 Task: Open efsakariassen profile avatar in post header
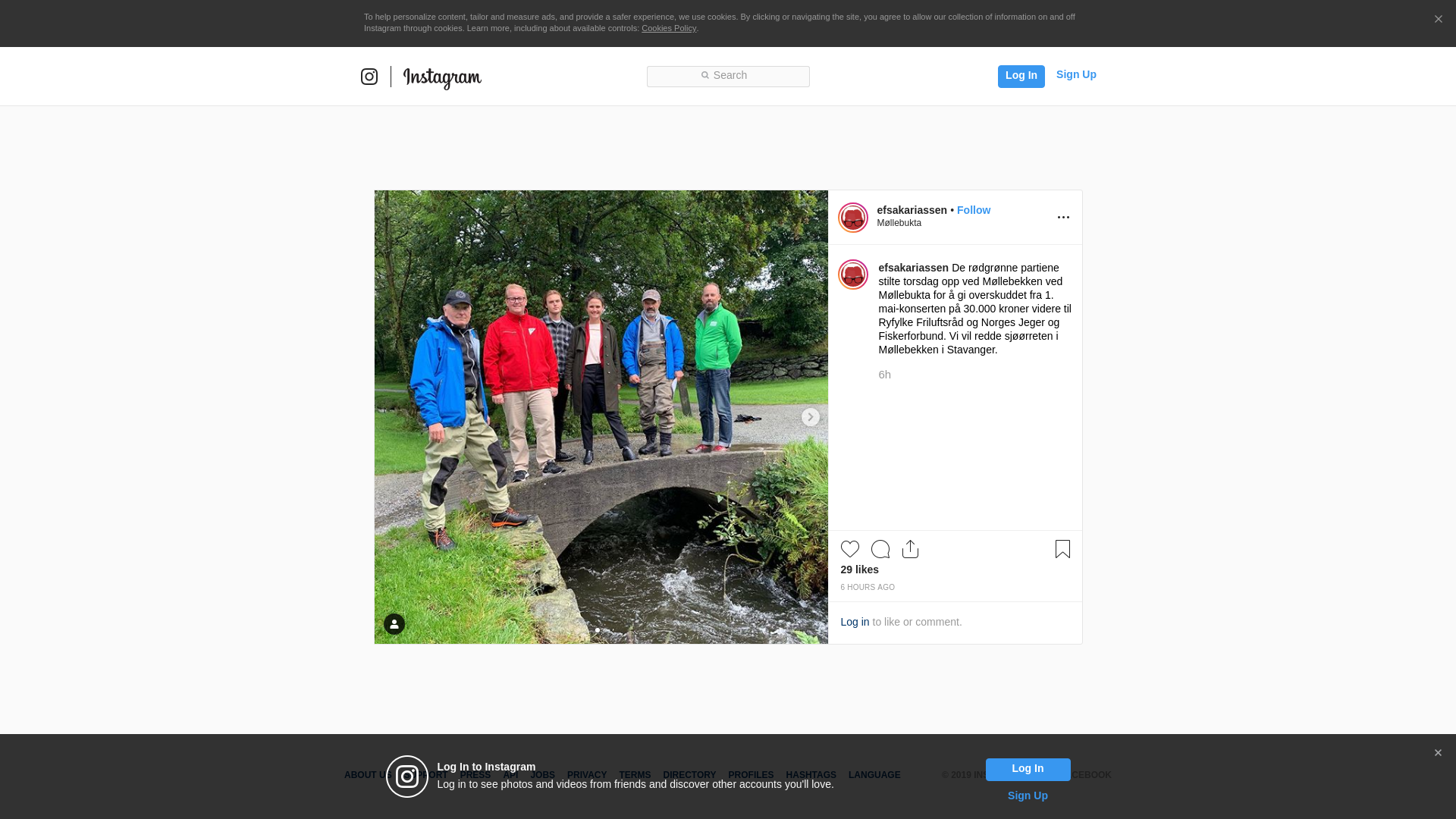click(x=853, y=218)
